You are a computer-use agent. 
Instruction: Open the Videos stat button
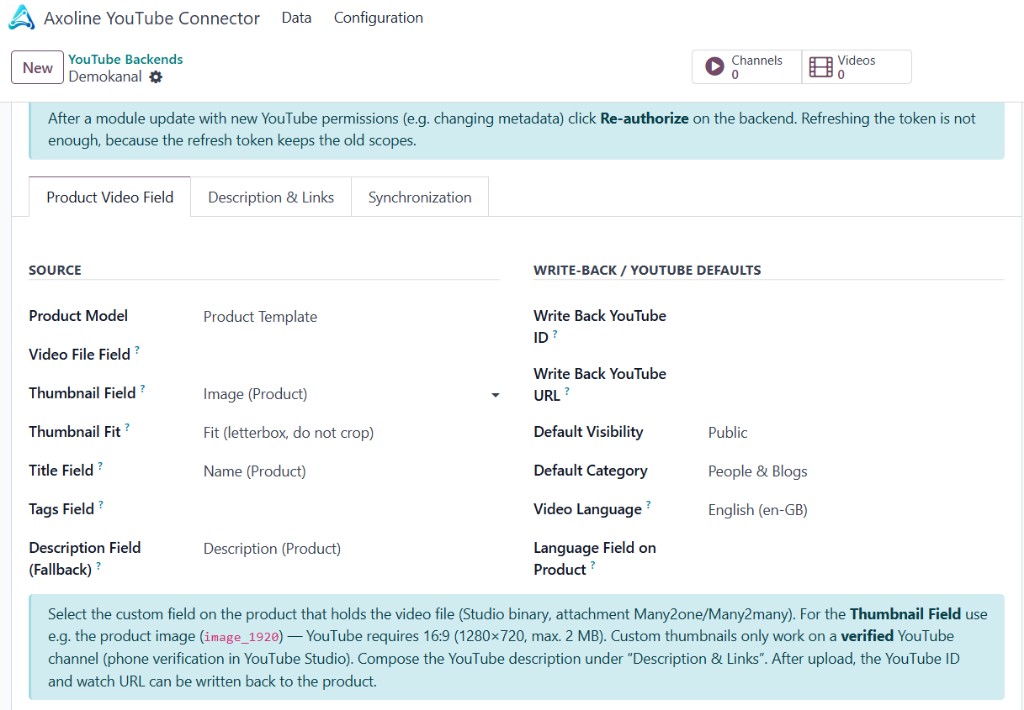(856, 67)
